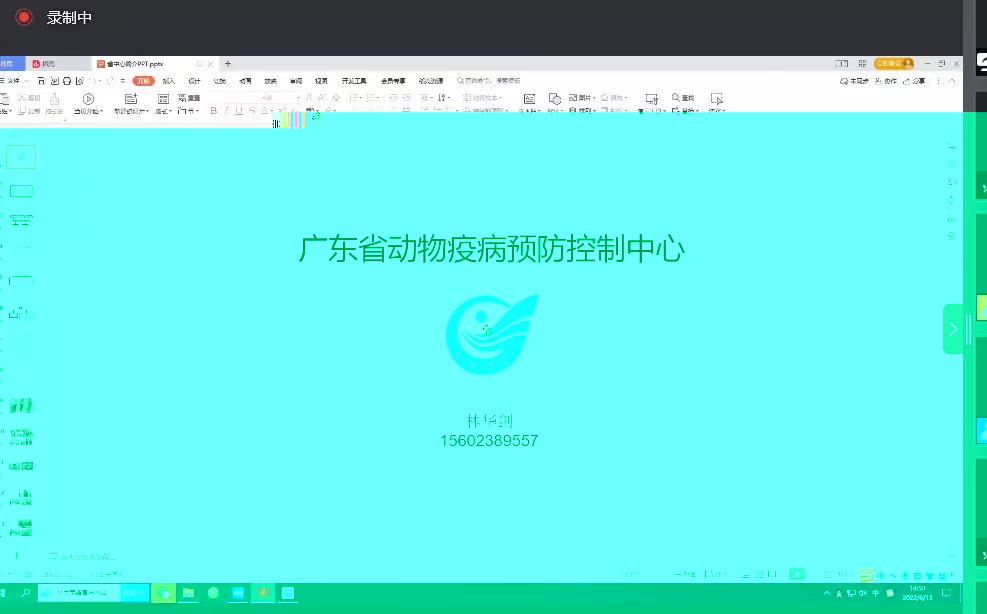The image size is (987, 614).
Task: Expand side panel with green arrow tab
Action: click(953, 329)
